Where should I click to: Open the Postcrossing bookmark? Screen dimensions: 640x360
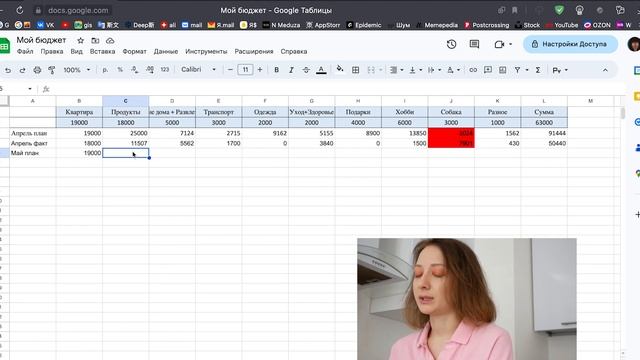coord(487,25)
